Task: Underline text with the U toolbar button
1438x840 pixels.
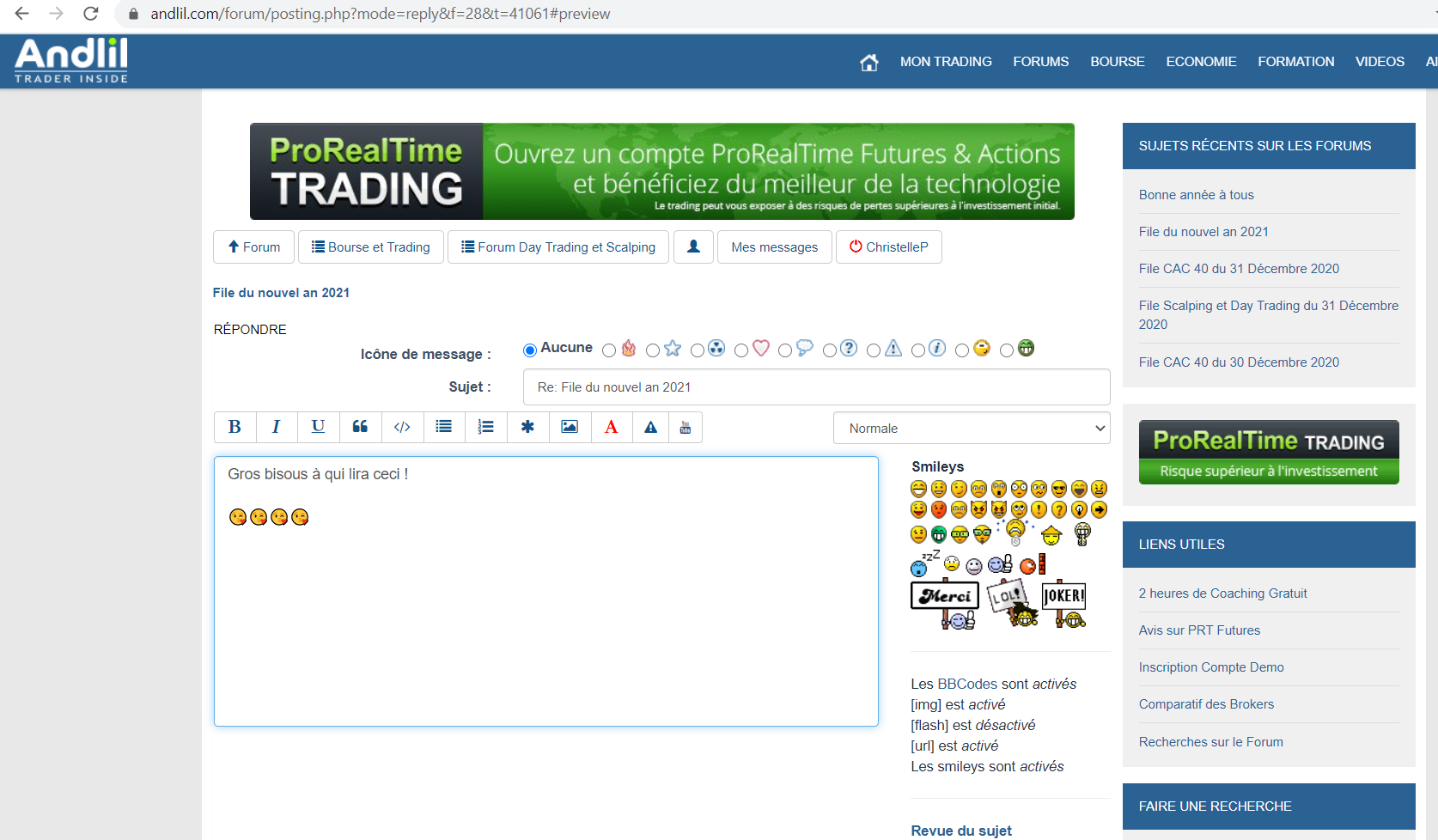Action: click(x=319, y=427)
